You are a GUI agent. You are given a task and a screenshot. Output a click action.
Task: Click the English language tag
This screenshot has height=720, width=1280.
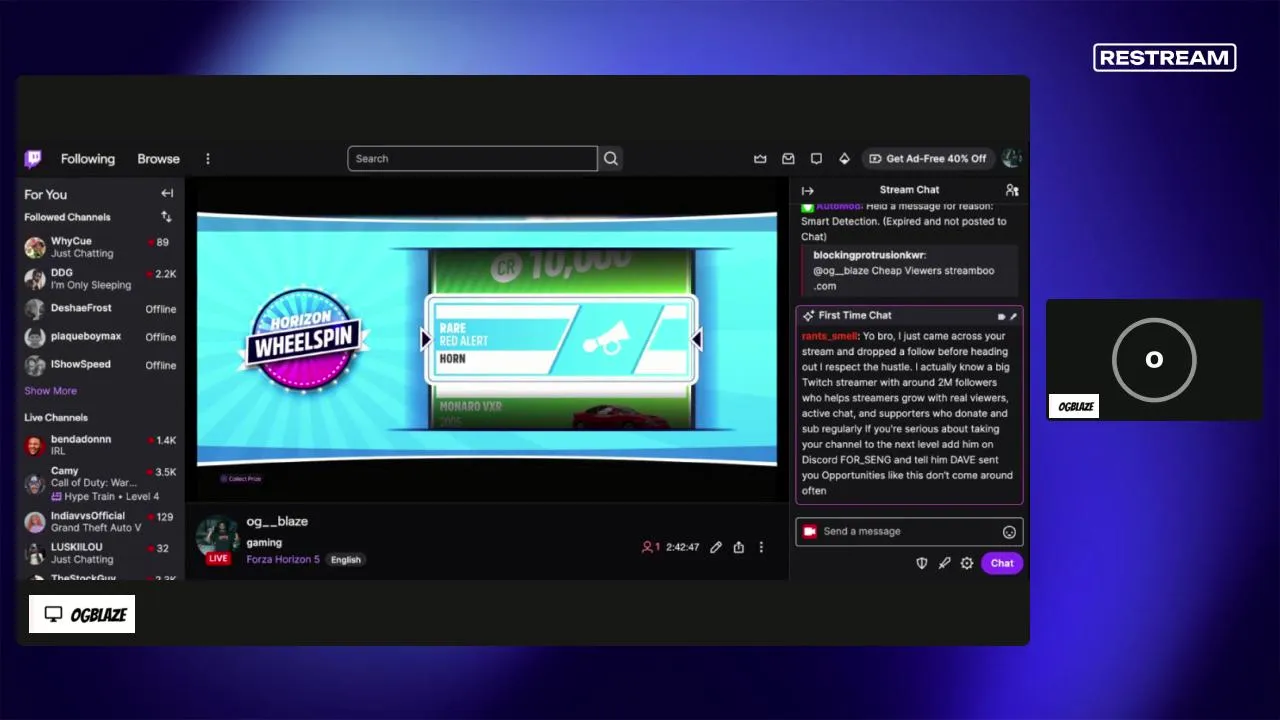tap(346, 559)
